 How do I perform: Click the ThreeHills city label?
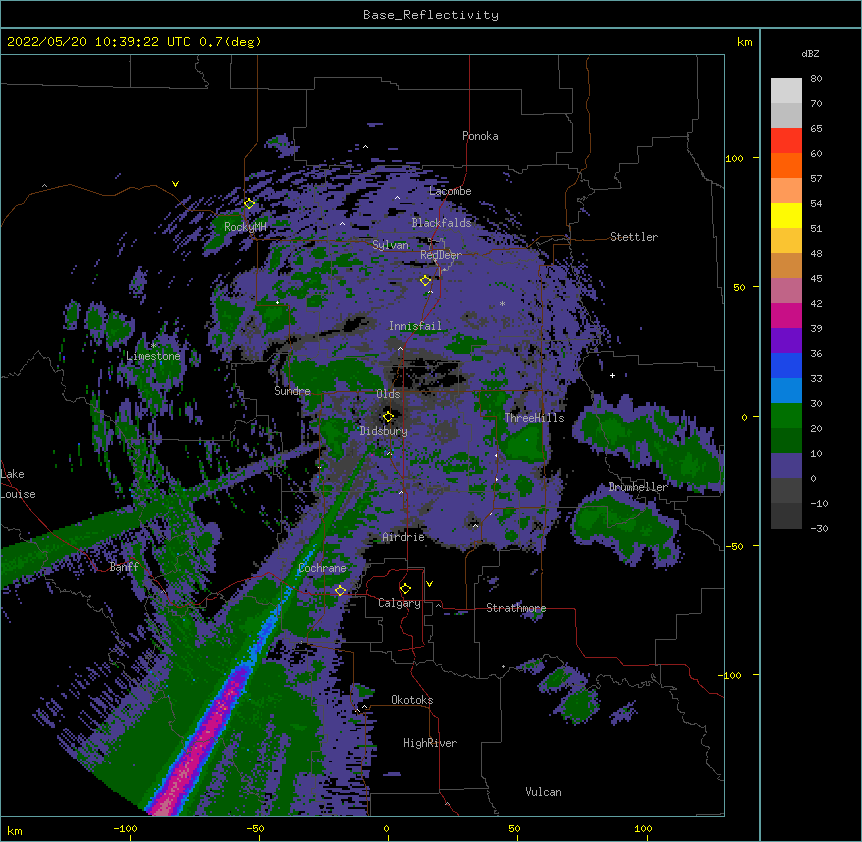tap(534, 418)
